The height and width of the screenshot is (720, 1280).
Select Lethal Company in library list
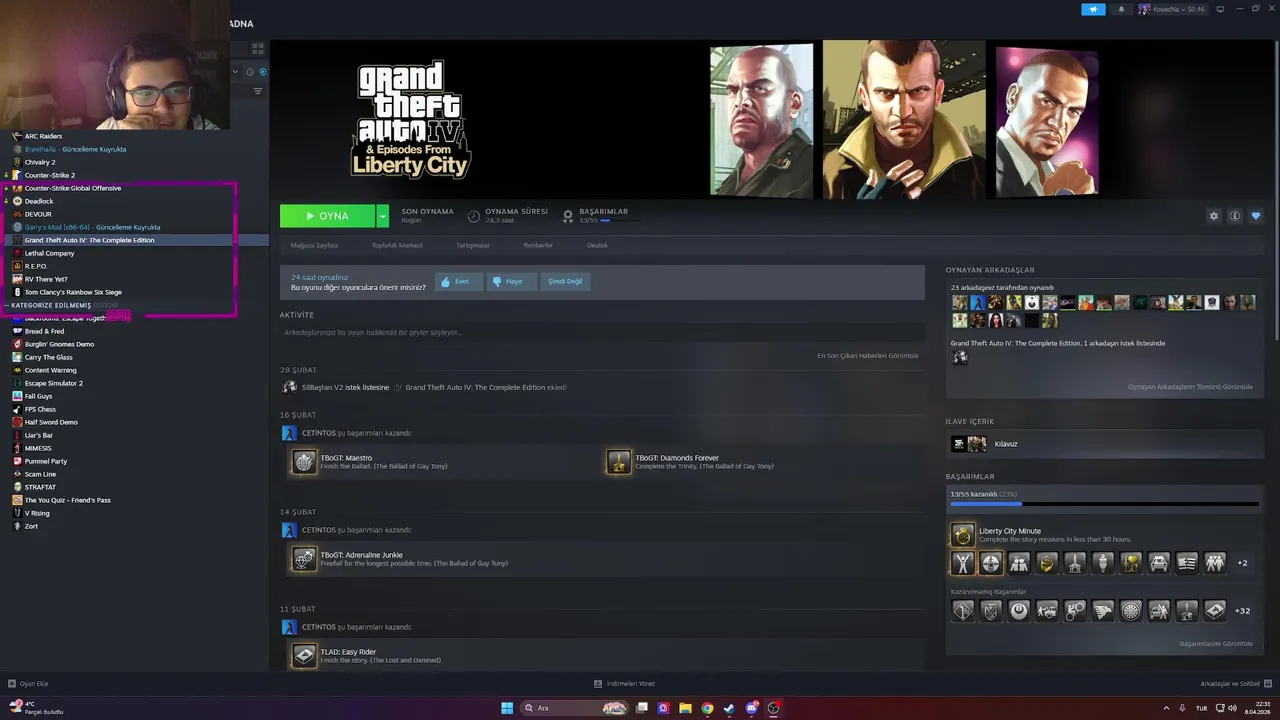49,253
